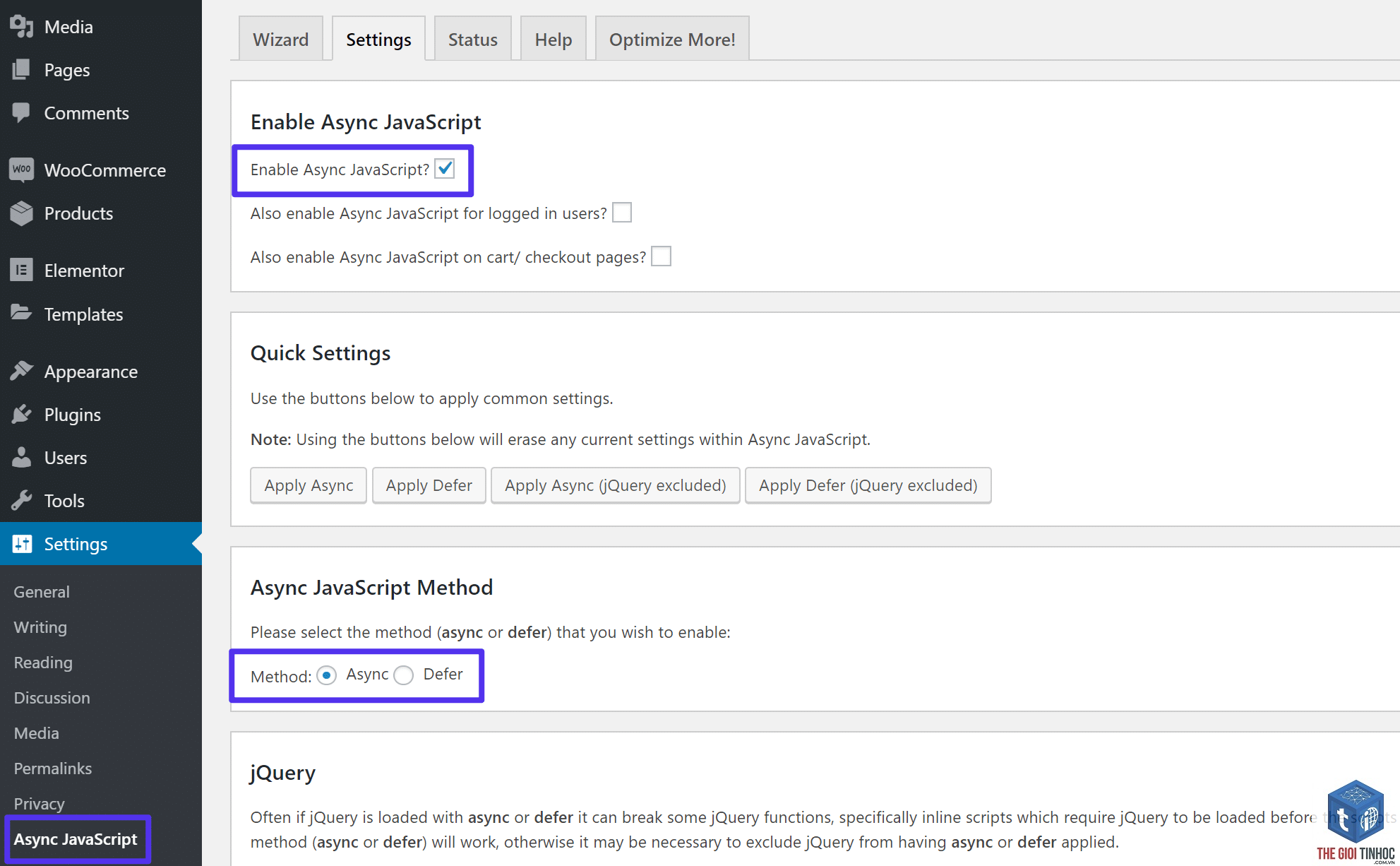Go to Writing settings submenu
Viewport: 1400px width, 866px height.
(x=40, y=627)
